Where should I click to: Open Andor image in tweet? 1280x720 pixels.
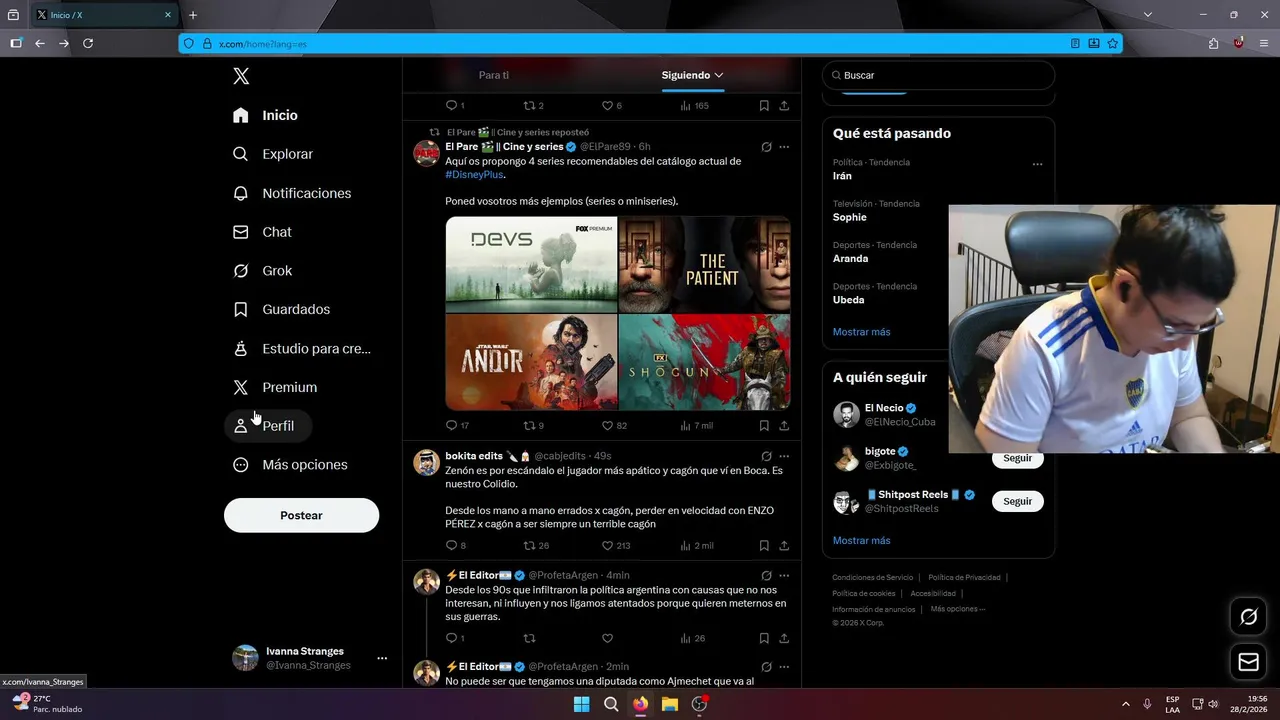click(x=531, y=362)
